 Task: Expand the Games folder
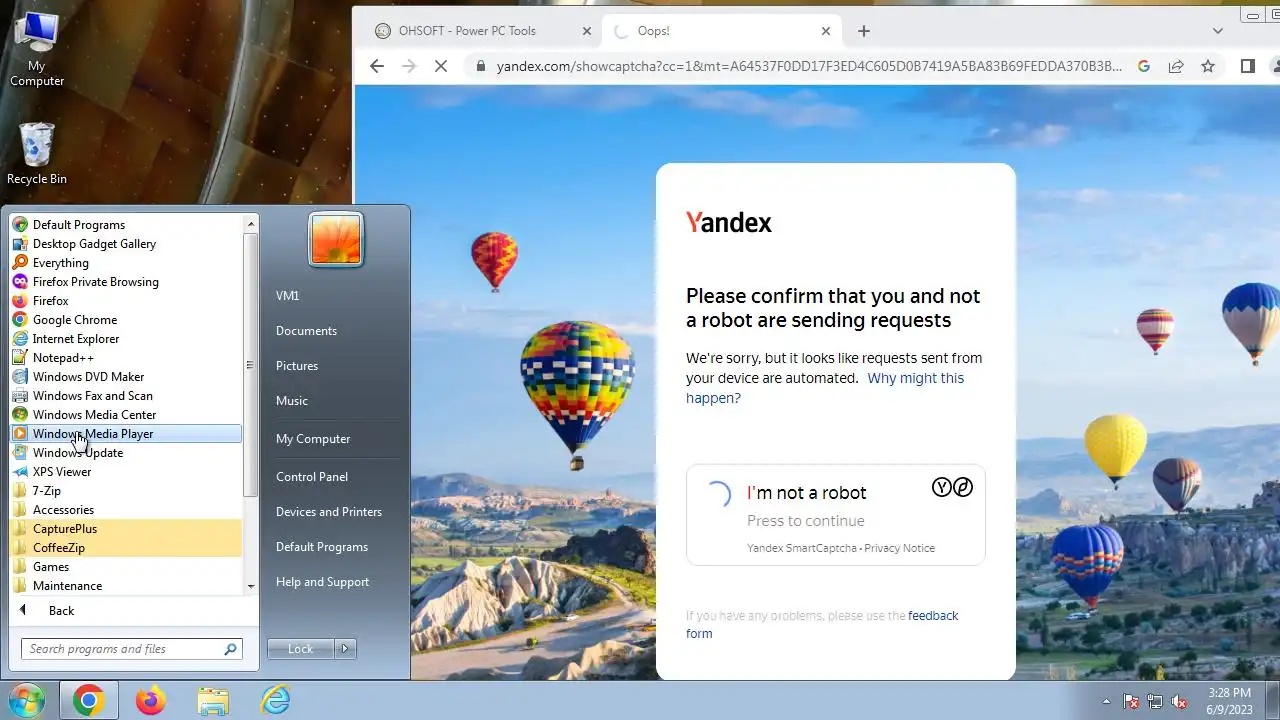125,567
